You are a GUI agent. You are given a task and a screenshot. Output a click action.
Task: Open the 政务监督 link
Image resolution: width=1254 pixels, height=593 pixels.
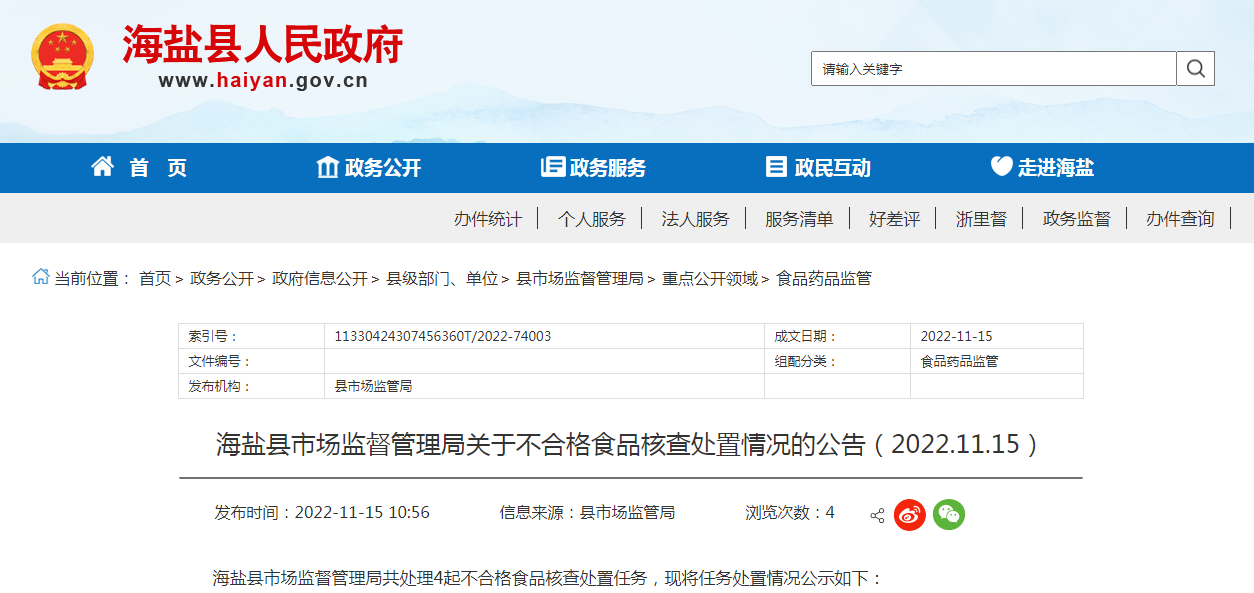(1077, 219)
